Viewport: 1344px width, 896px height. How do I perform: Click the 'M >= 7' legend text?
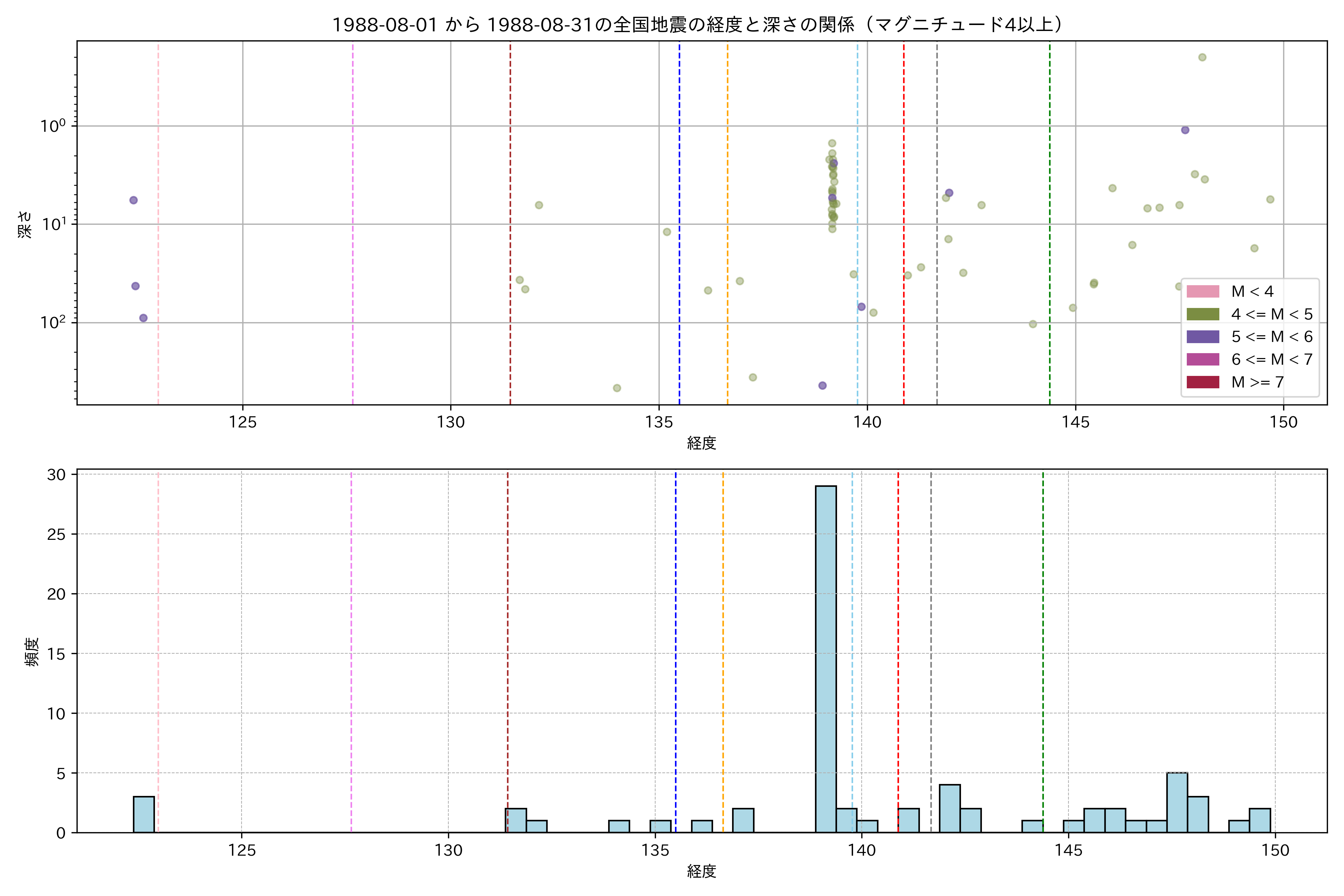[x=1258, y=382]
